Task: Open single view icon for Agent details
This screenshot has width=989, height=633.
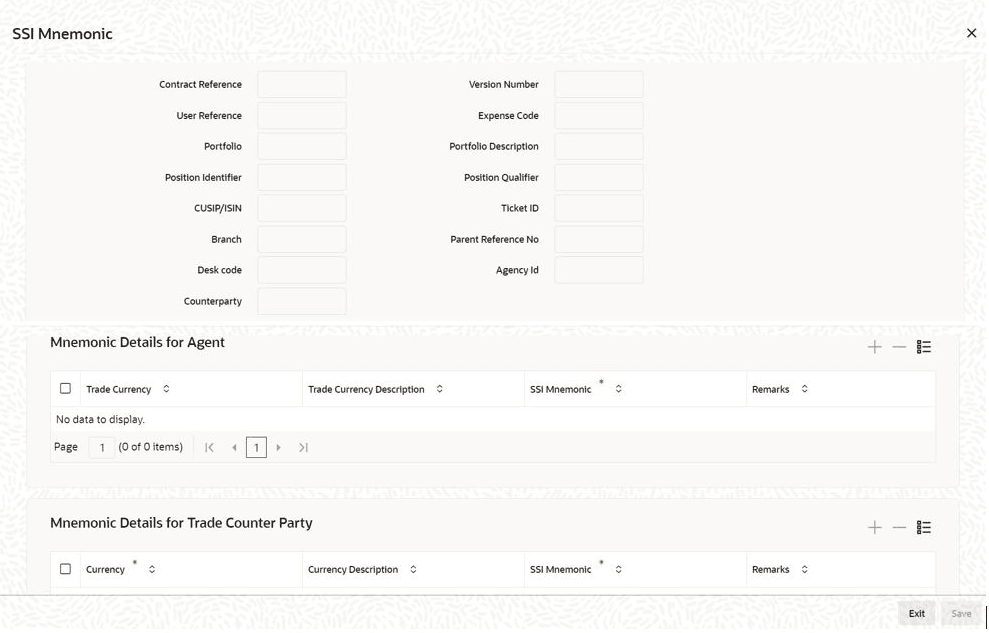Action: [x=923, y=347]
